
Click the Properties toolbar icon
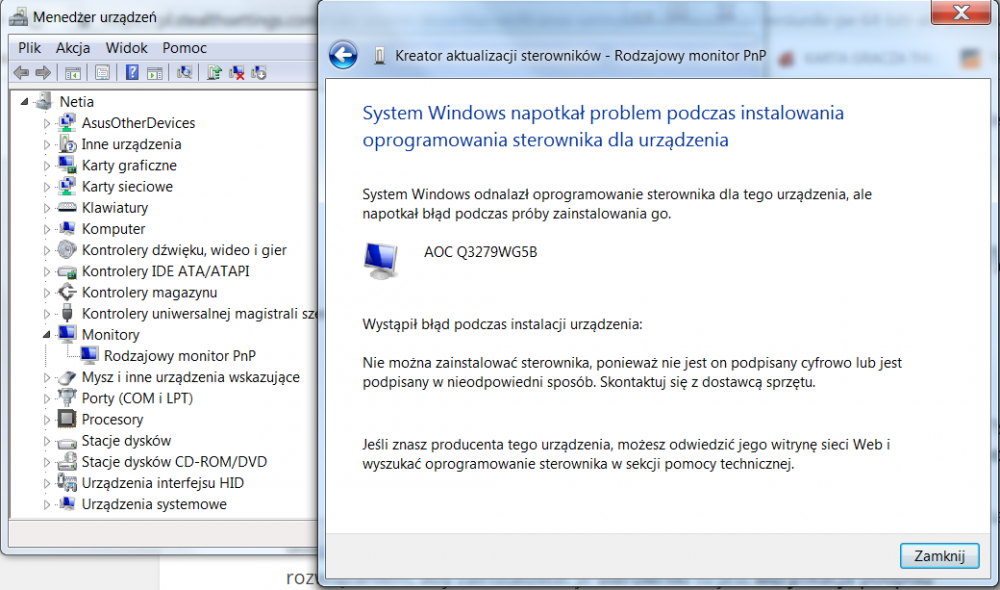click(x=102, y=72)
